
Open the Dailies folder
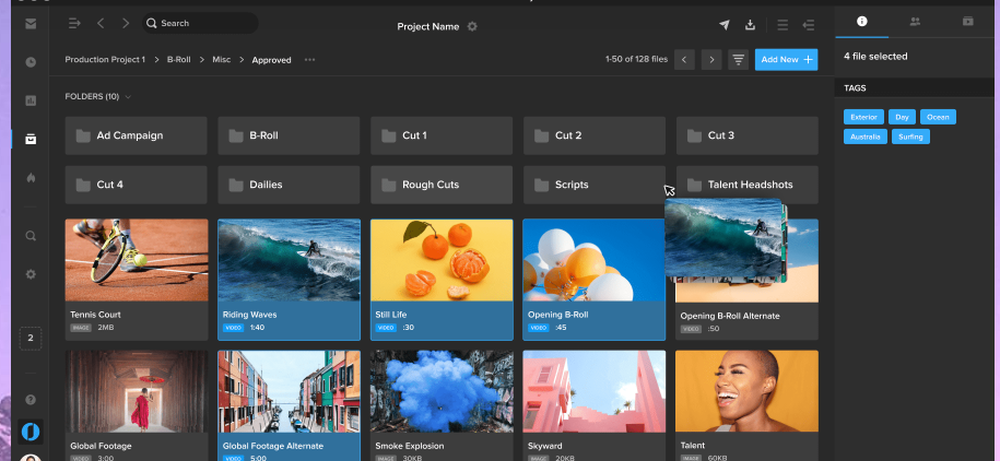coord(289,185)
